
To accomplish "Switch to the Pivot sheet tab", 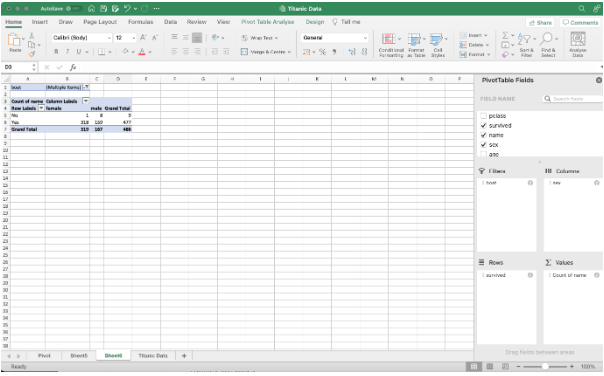I will (44, 356).
